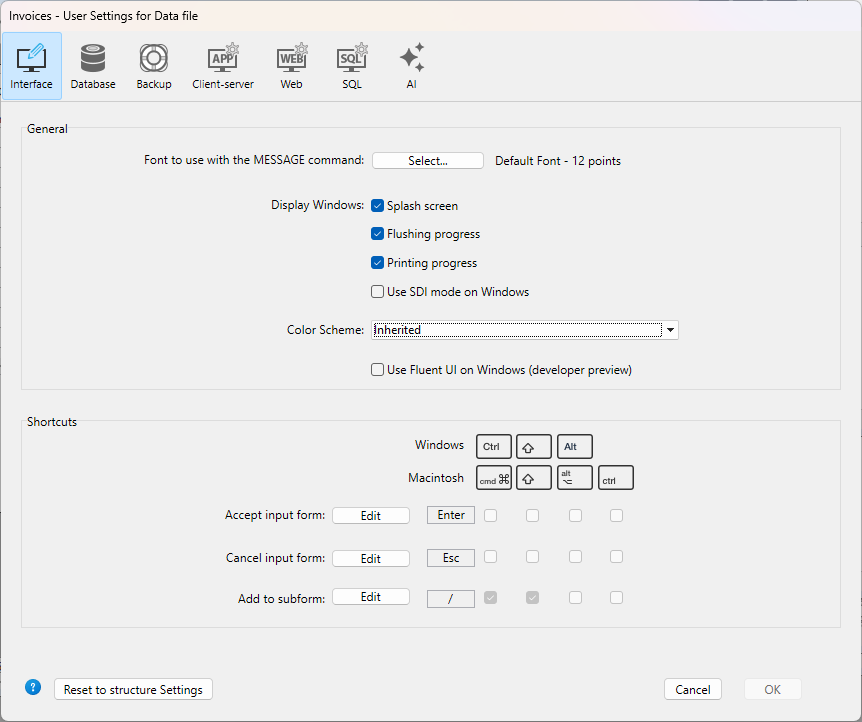The width and height of the screenshot is (862, 722).
Task: Click Select... to choose MESSAGE font
Action: click(427, 161)
